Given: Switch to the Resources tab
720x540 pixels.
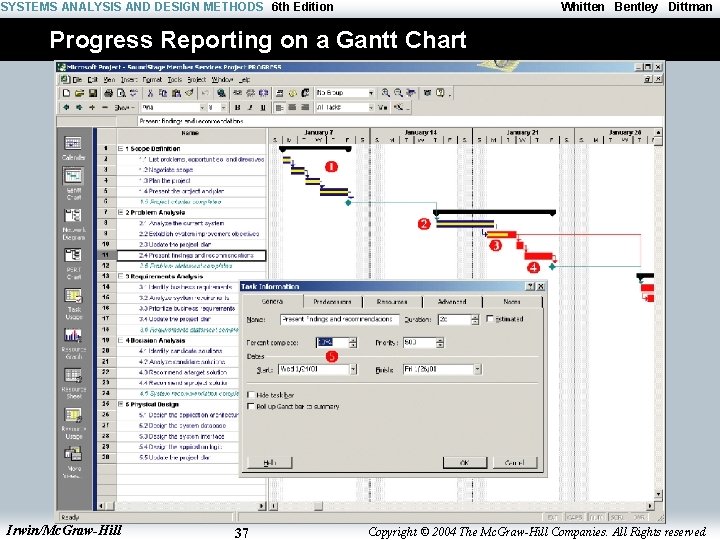Looking at the screenshot, I should point(392,302).
